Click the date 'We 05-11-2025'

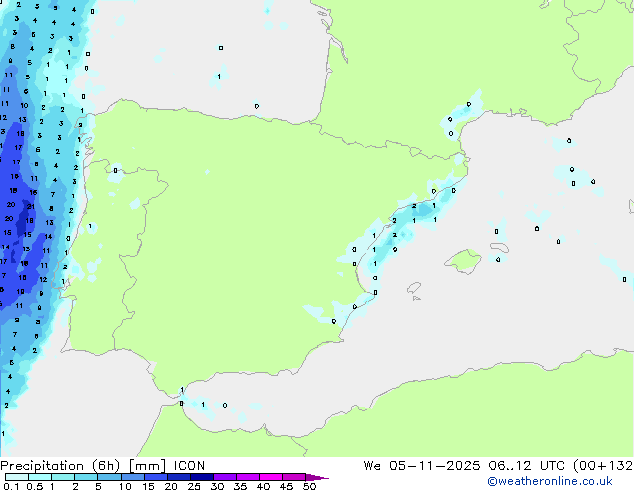(x=422, y=466)
